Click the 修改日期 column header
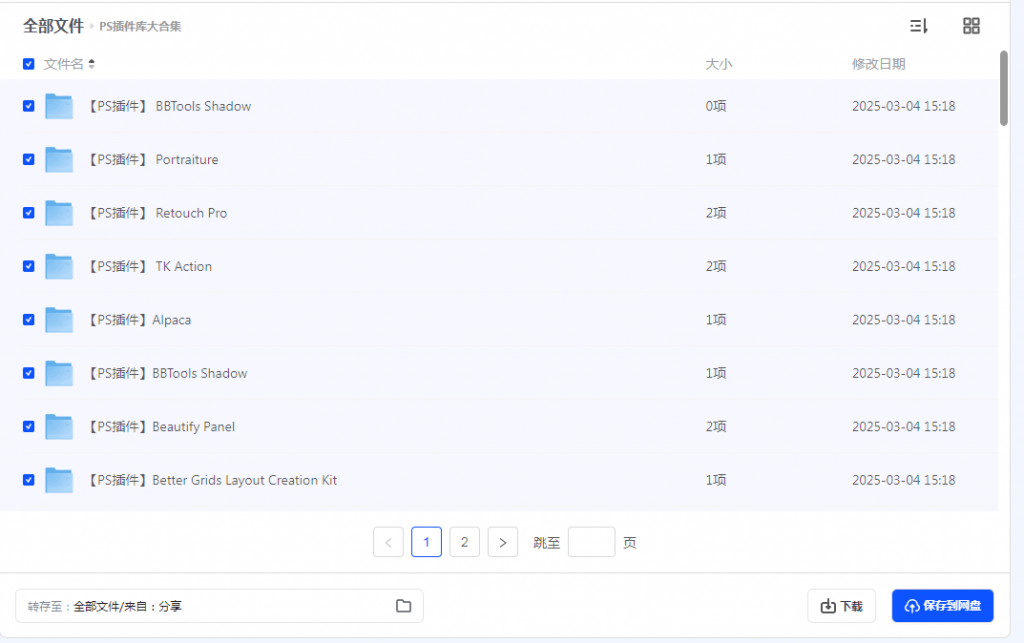Viewport: 1024px width, 643px height. (878, 64)
